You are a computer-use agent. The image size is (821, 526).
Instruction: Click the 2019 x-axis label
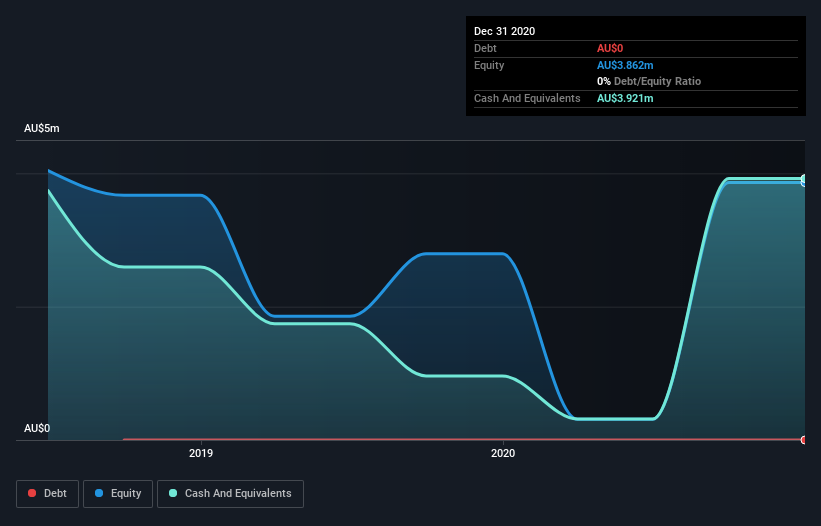(201, 453)
